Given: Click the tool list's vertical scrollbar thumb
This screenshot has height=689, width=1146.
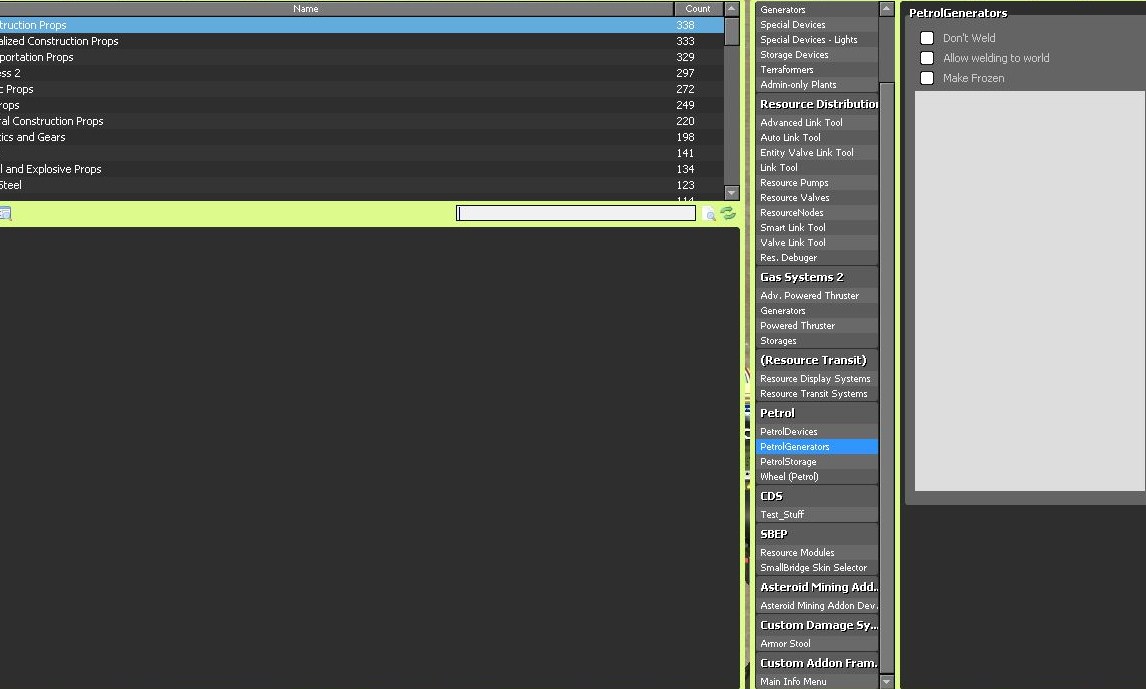Looking at the screenshot, I should 887,378.
